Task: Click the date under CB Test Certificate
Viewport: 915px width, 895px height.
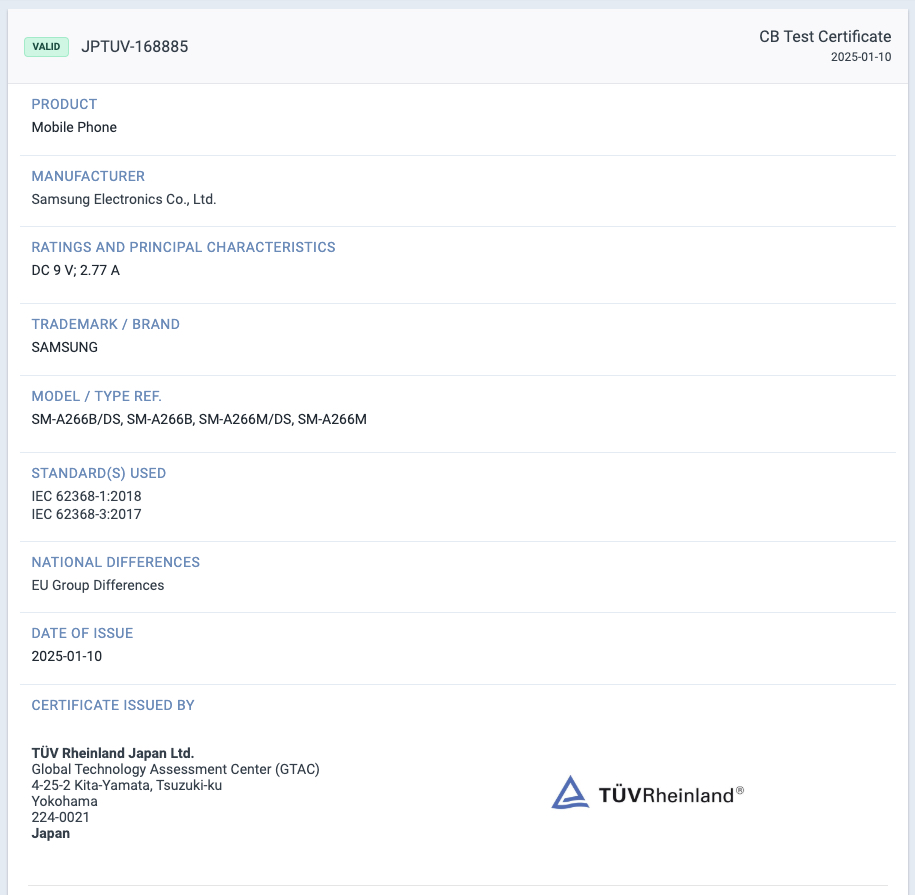Action: click(x=860, y=57)
